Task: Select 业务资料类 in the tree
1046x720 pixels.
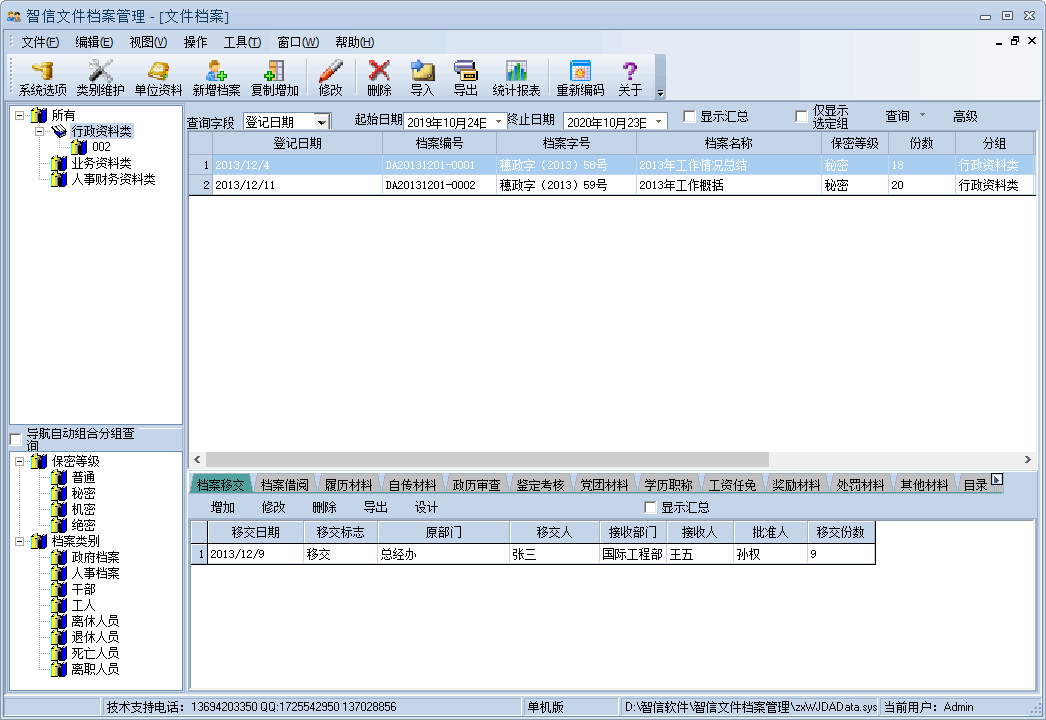Action: (x=101, y=163)
